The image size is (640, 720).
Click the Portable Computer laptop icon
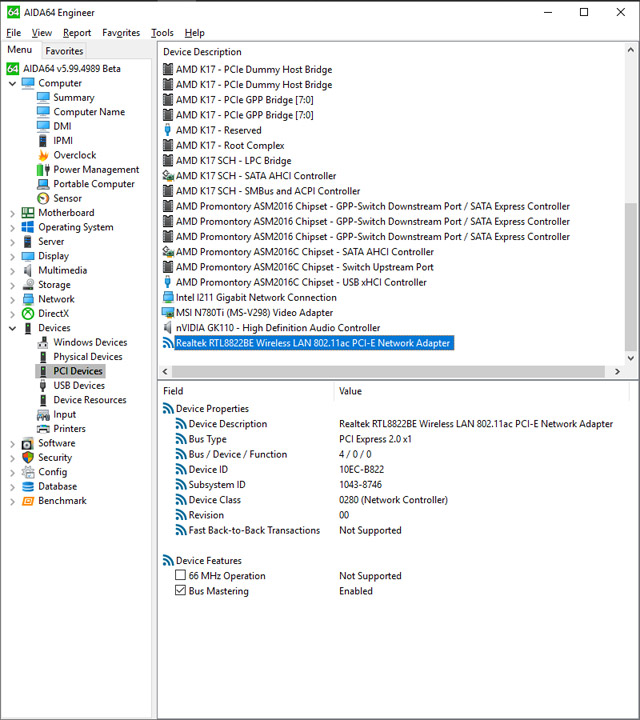(43, 184)
